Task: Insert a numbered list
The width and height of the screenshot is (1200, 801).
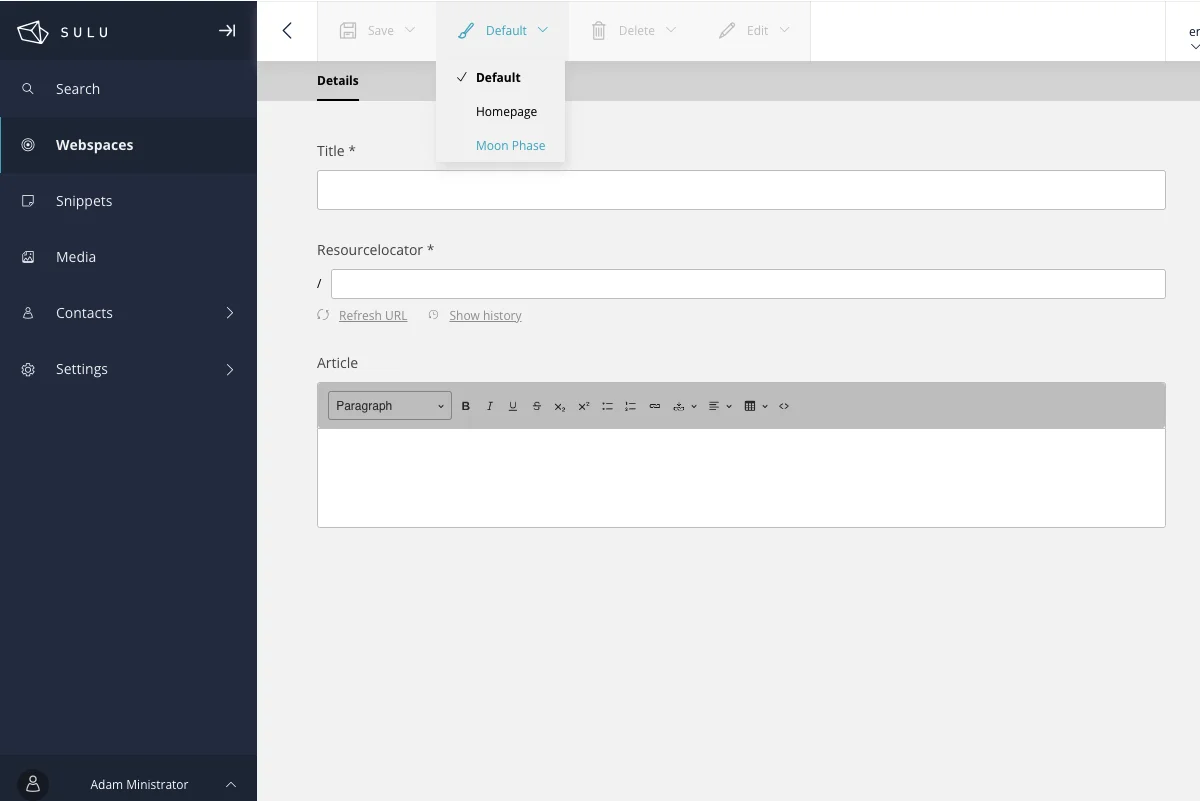Action: pos(630,406)
